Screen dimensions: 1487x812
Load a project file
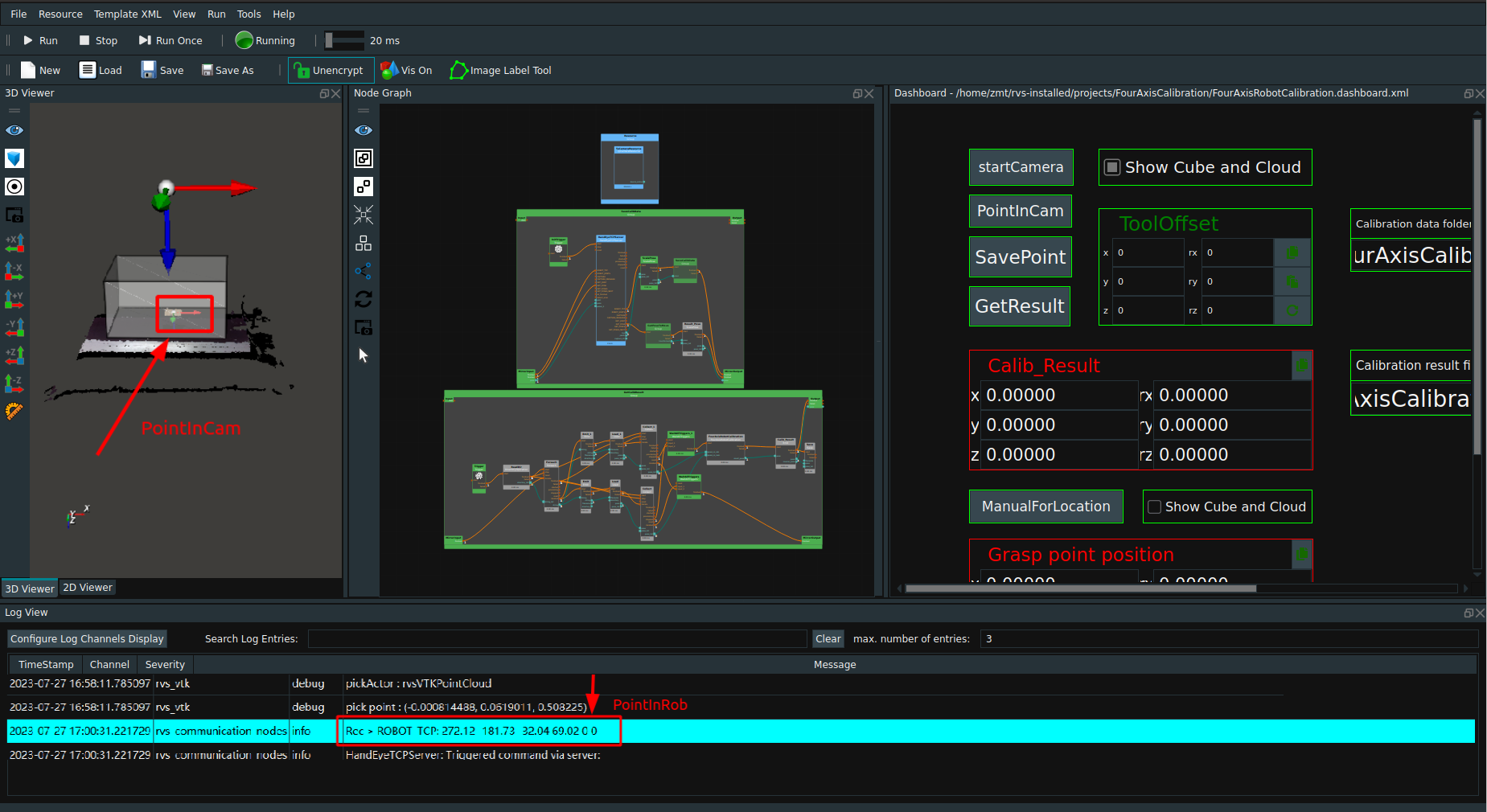(x=101, y=70)
